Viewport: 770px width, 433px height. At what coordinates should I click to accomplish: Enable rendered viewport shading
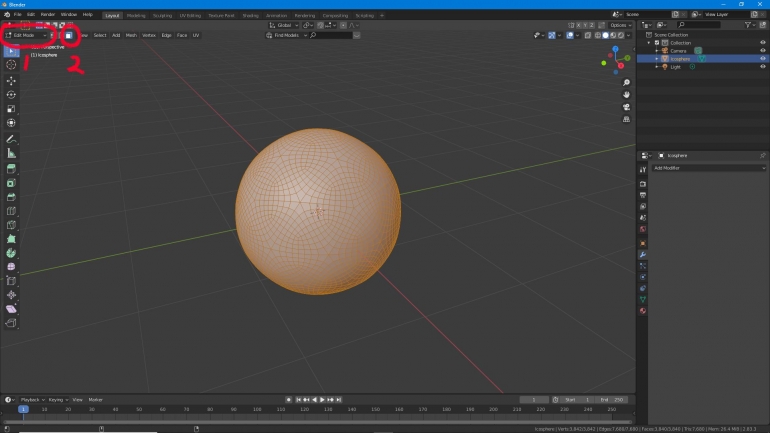click(621, 35)
